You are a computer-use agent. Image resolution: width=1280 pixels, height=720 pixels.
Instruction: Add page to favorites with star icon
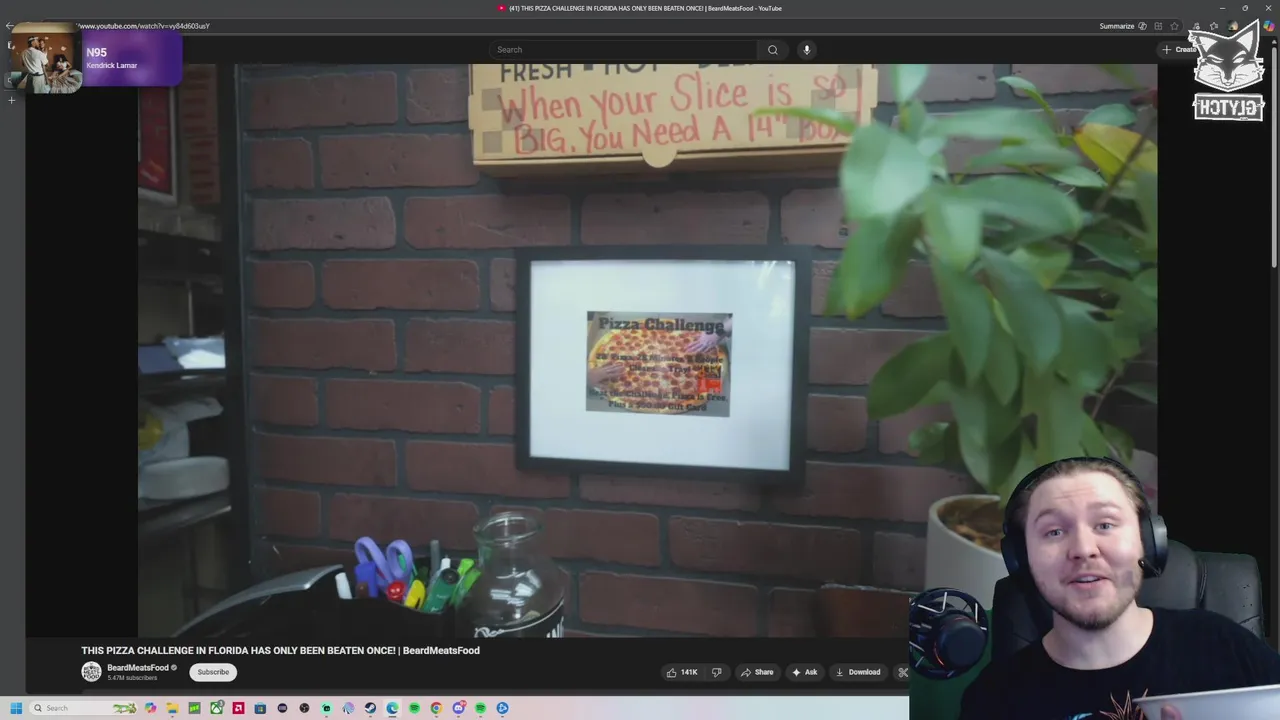pyautogui.click(x=1174, y=26)
